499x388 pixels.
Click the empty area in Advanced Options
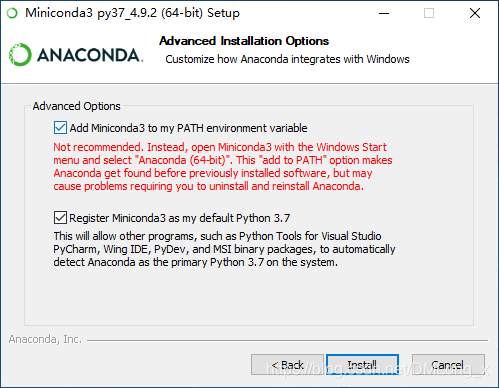coord(249,297)
